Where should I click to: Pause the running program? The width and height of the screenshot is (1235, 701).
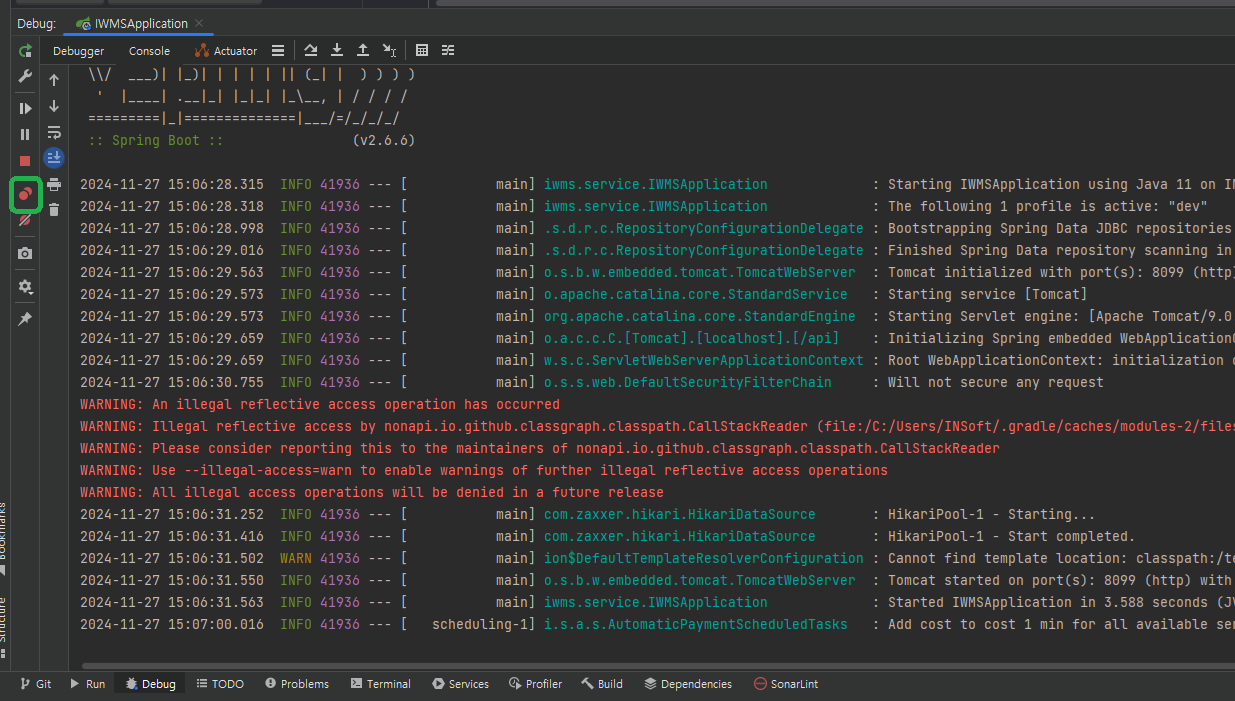(x=25, y=134)
